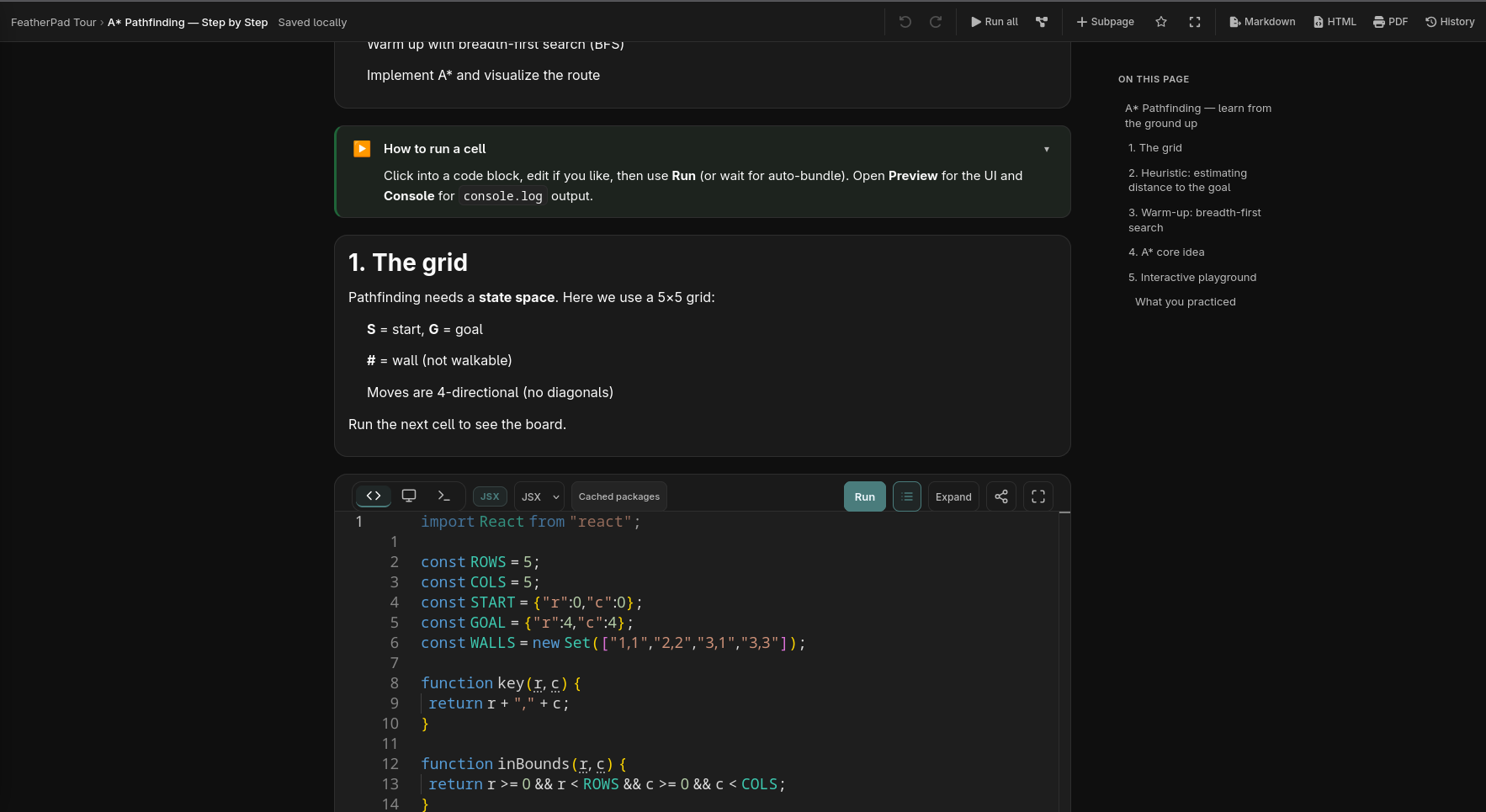
Task: Open the dependency graph icon beside Run all
Action: click(1042, 22)
